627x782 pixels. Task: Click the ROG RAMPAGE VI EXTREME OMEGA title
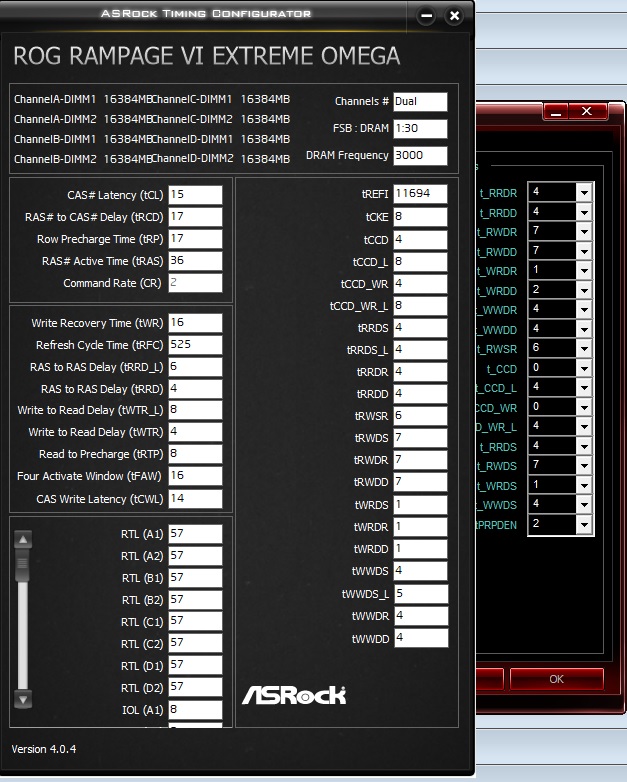[207, 56]
